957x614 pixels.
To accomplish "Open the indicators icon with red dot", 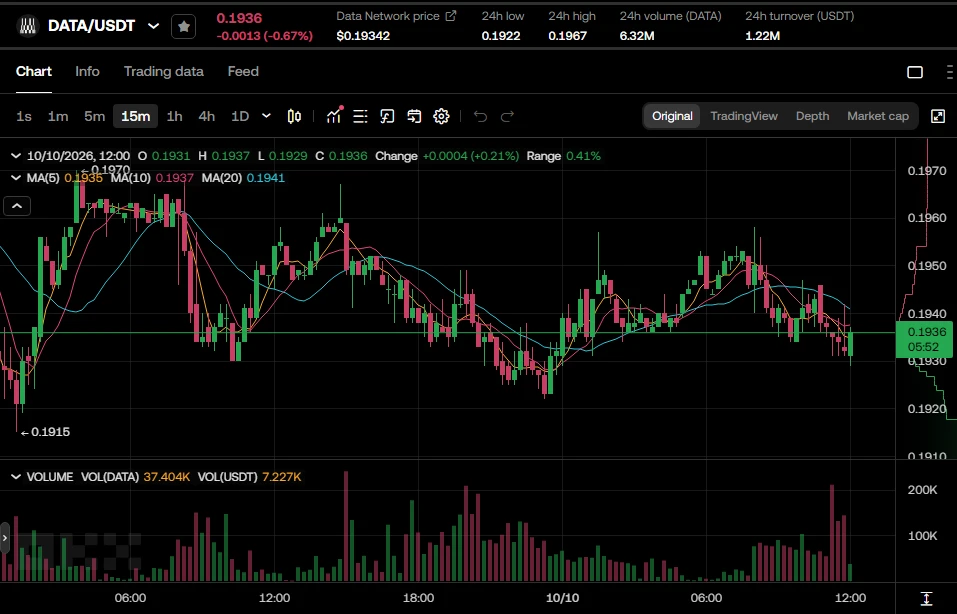I will pyautogui.click(x=334, y=115).
